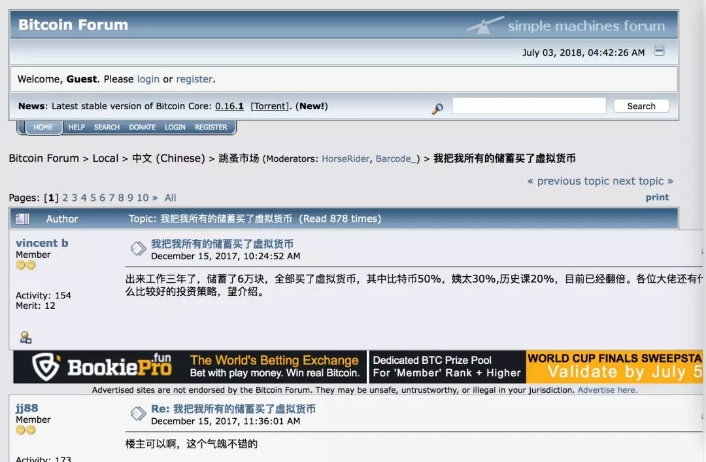Screen dimensions: 706x462
Task: Click the simple machines forum logo
Action: 566,25
